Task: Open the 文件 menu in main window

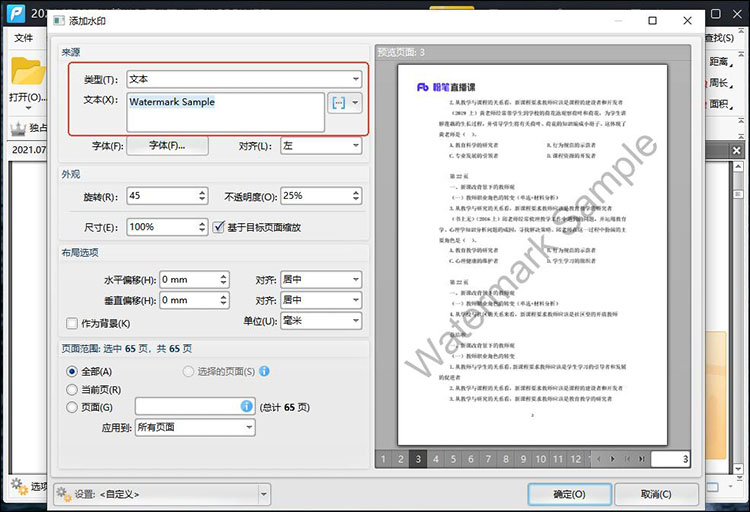Action: pyautogui.click(x=23, y=38)
